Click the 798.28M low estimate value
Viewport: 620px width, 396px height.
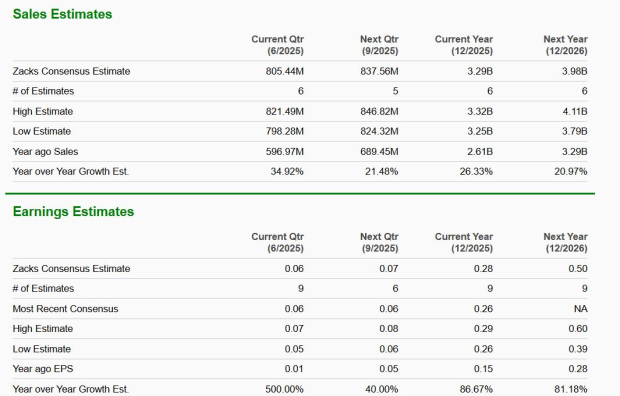285,131
